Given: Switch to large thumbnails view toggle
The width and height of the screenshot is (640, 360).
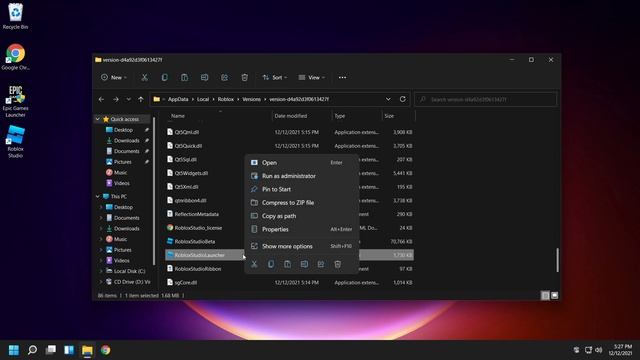Looking at the screenshot, I should [554, 296].
